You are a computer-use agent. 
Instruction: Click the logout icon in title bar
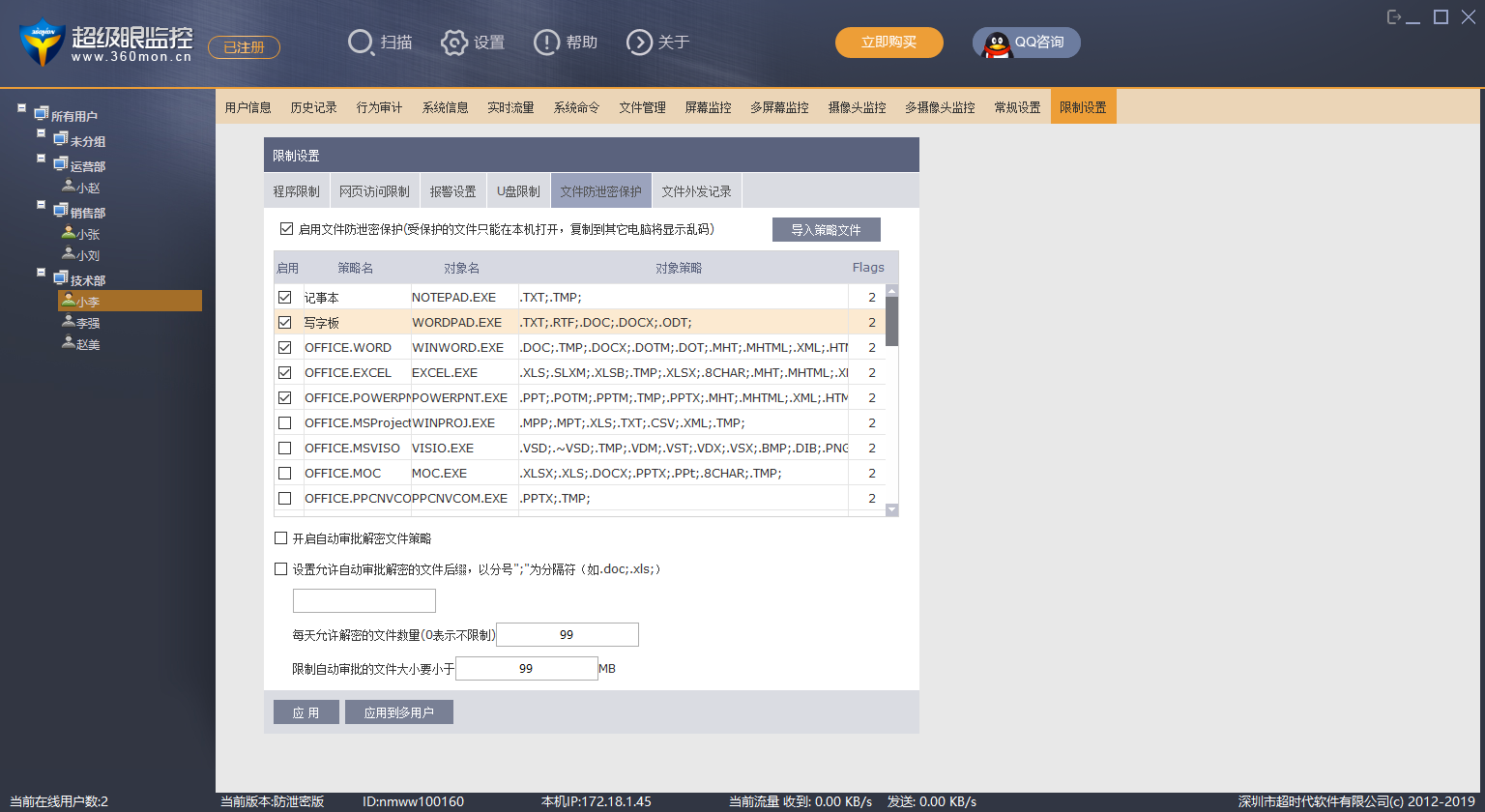coord(1394,16)
